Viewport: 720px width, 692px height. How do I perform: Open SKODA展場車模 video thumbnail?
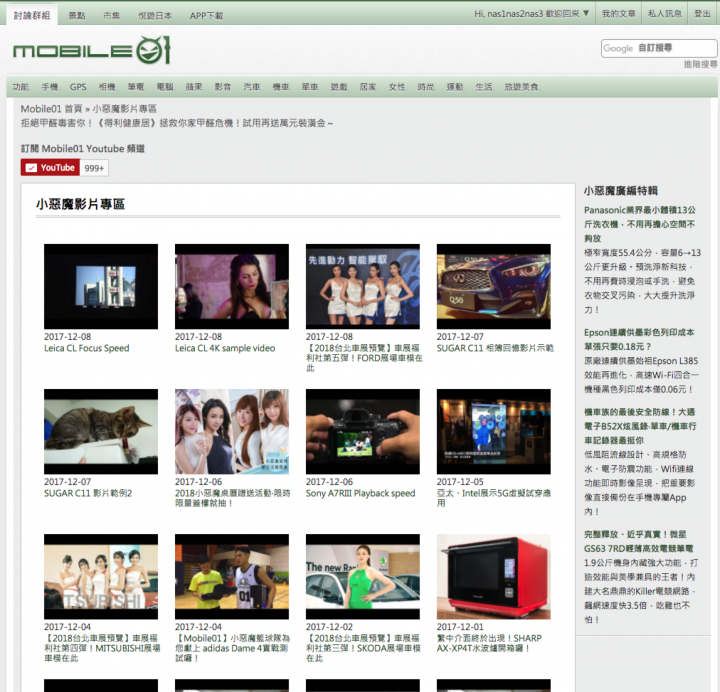(363, 577)
